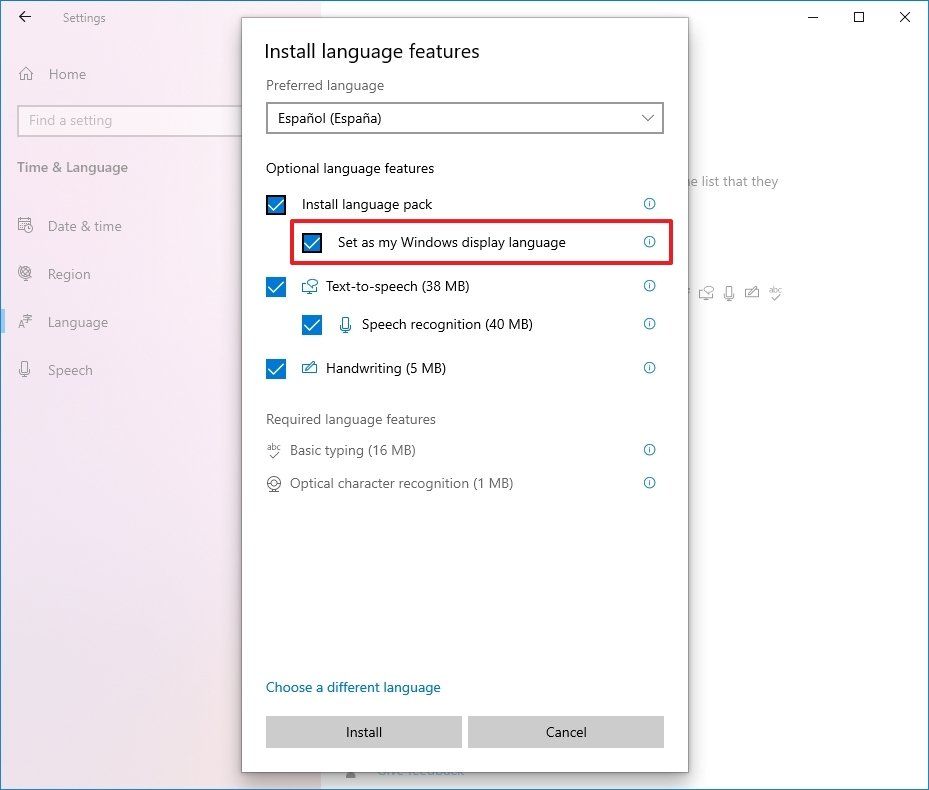This screenshot has height=790, width=929.
Task: Select the Language character icon in the sidebar
Action: [23, 321]
